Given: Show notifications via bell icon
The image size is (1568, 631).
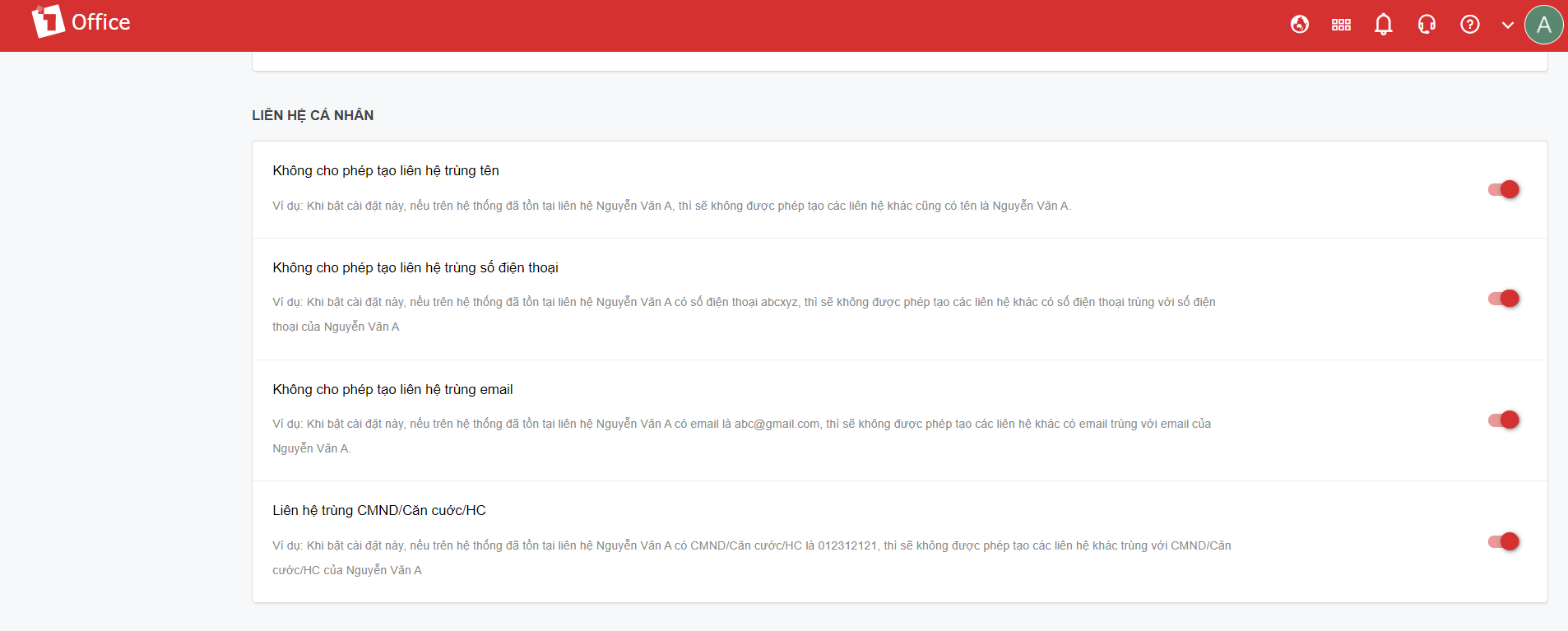Looking at the screenshot, I should coord(1384,25).
